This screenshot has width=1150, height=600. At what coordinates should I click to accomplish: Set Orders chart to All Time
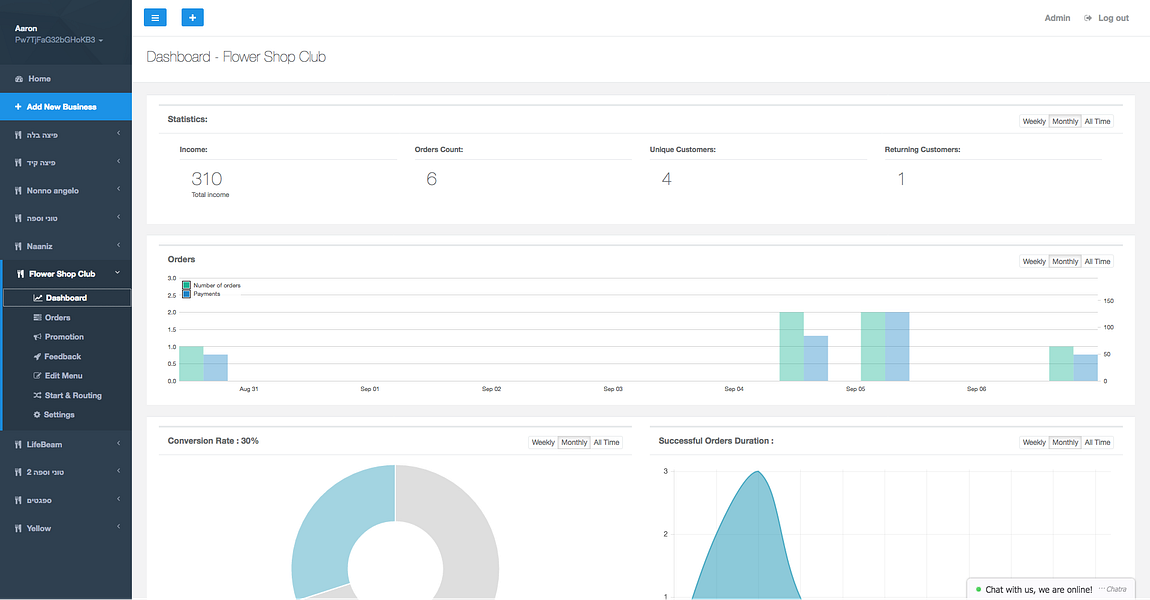pos(1097,262)
